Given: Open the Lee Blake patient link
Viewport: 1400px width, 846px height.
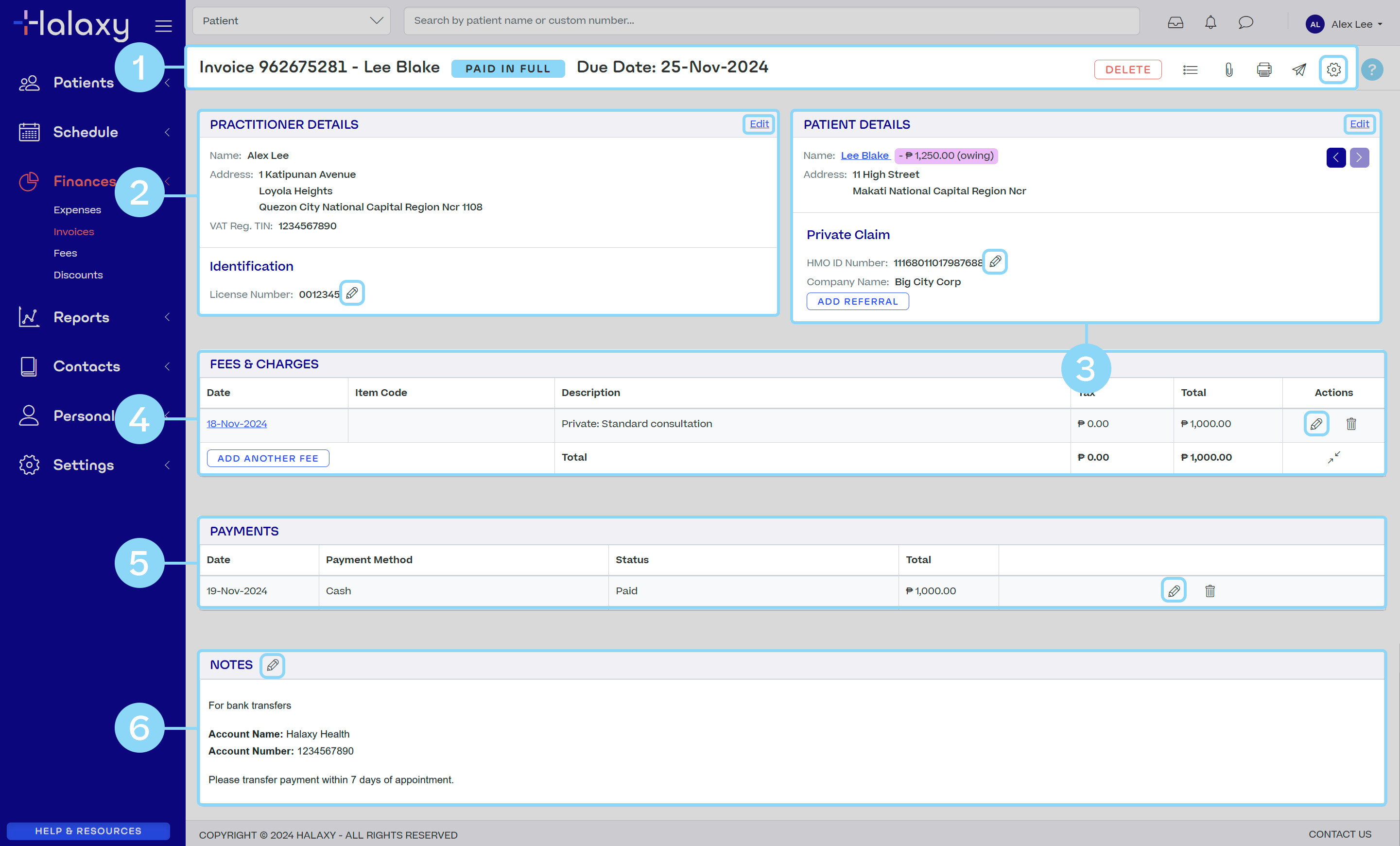Looking at the screenshot, I should 865,155.
